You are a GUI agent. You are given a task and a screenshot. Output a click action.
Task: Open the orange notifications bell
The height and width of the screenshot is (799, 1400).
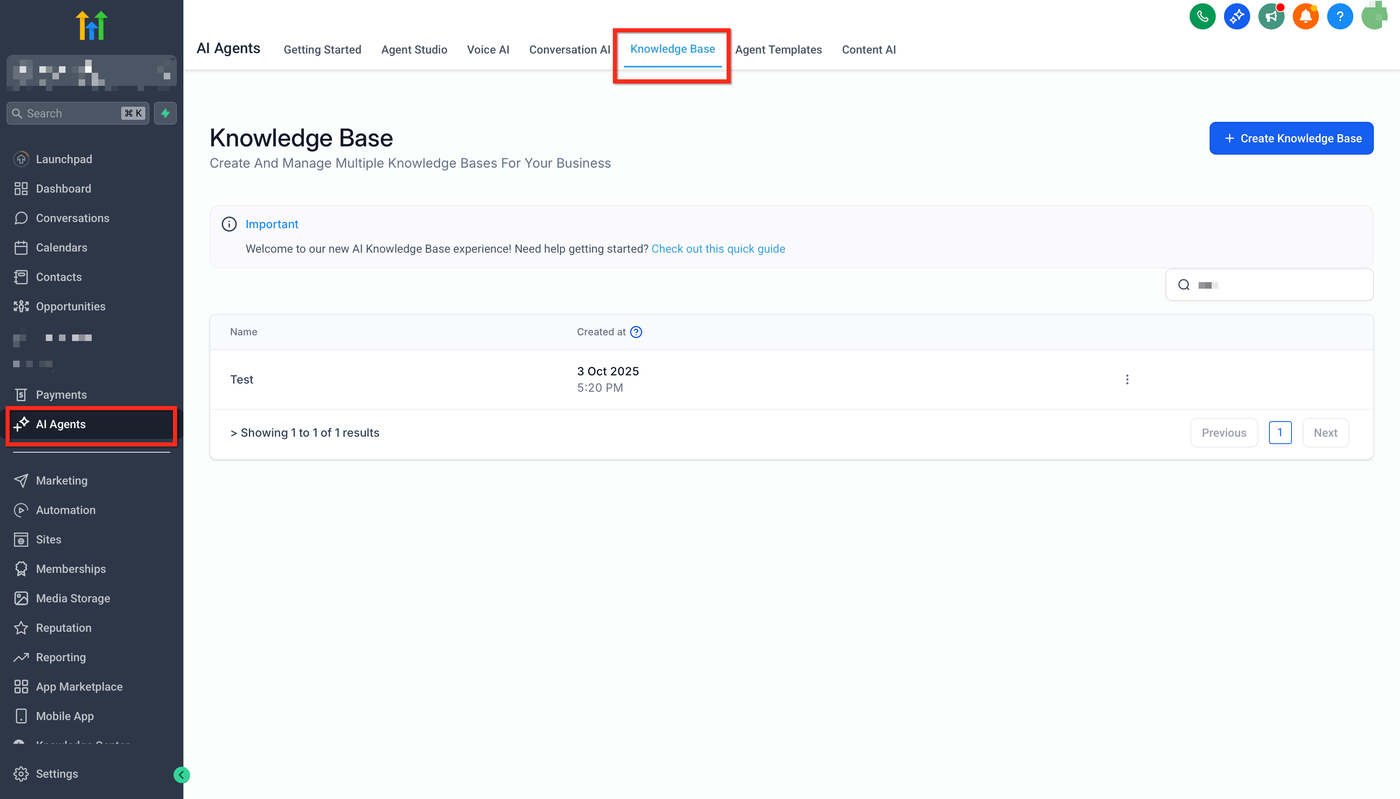[x=1305, y=16]
